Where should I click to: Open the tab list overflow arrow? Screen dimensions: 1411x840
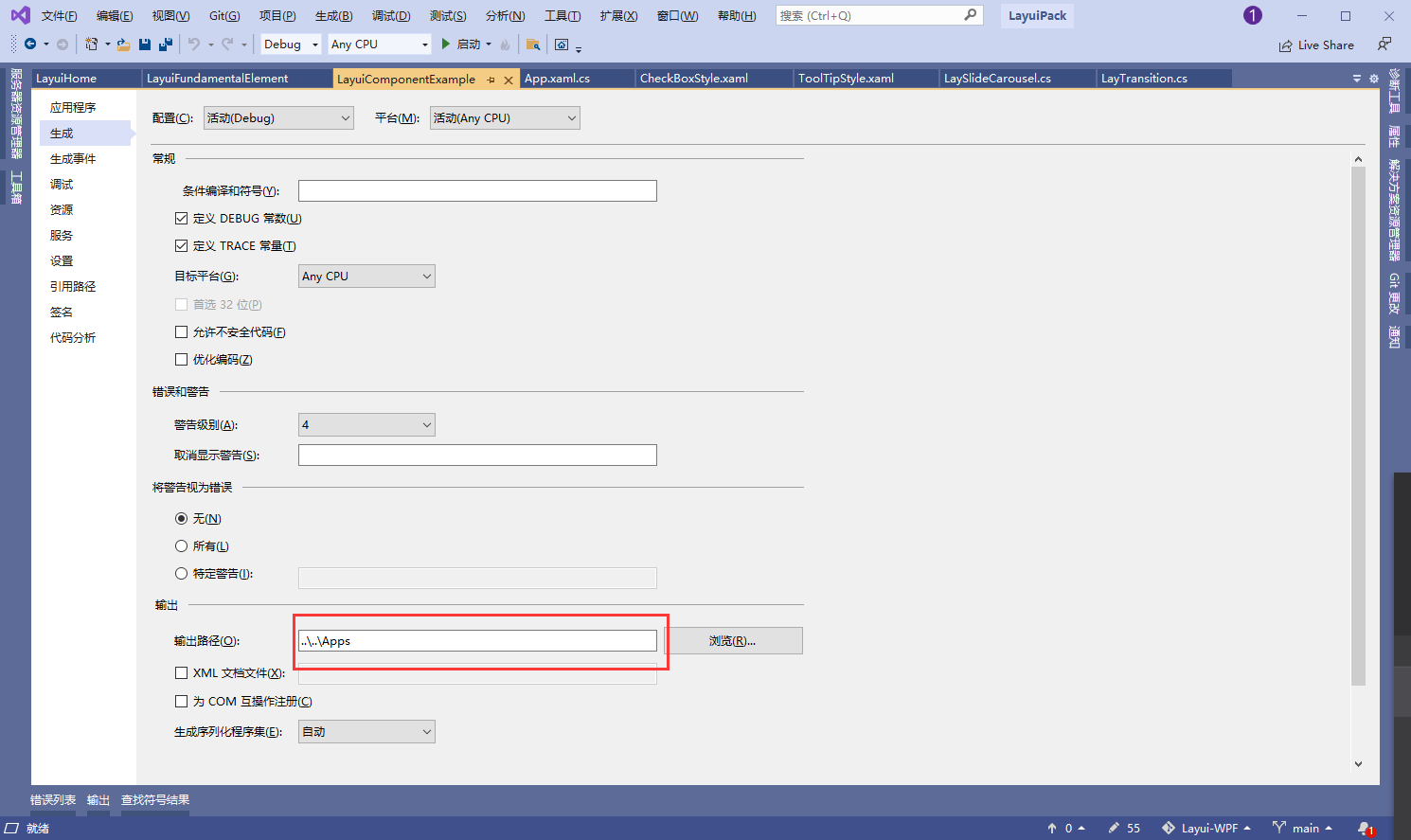tap(1357, 79)
